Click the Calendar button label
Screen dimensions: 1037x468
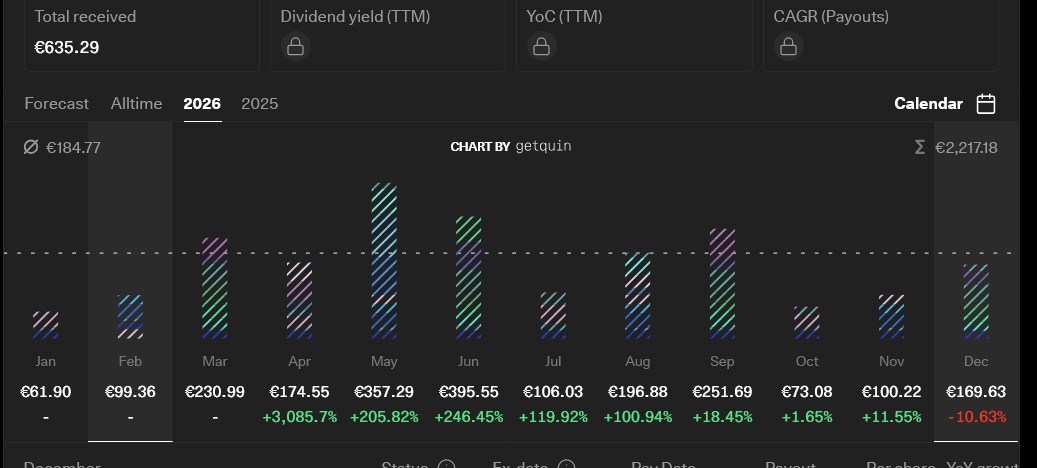coord(928,104)
